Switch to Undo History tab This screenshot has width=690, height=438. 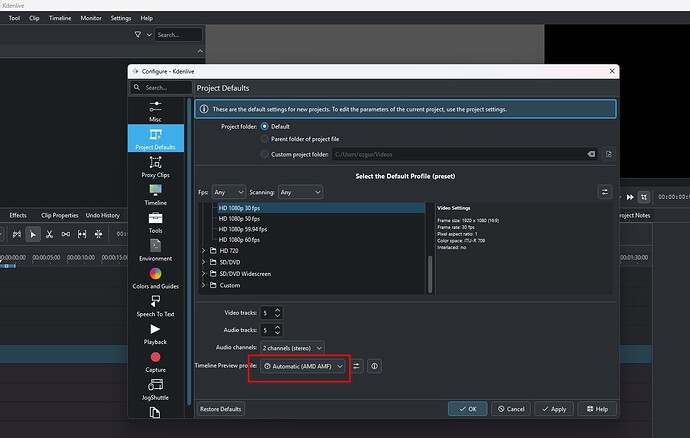(103, 215)
